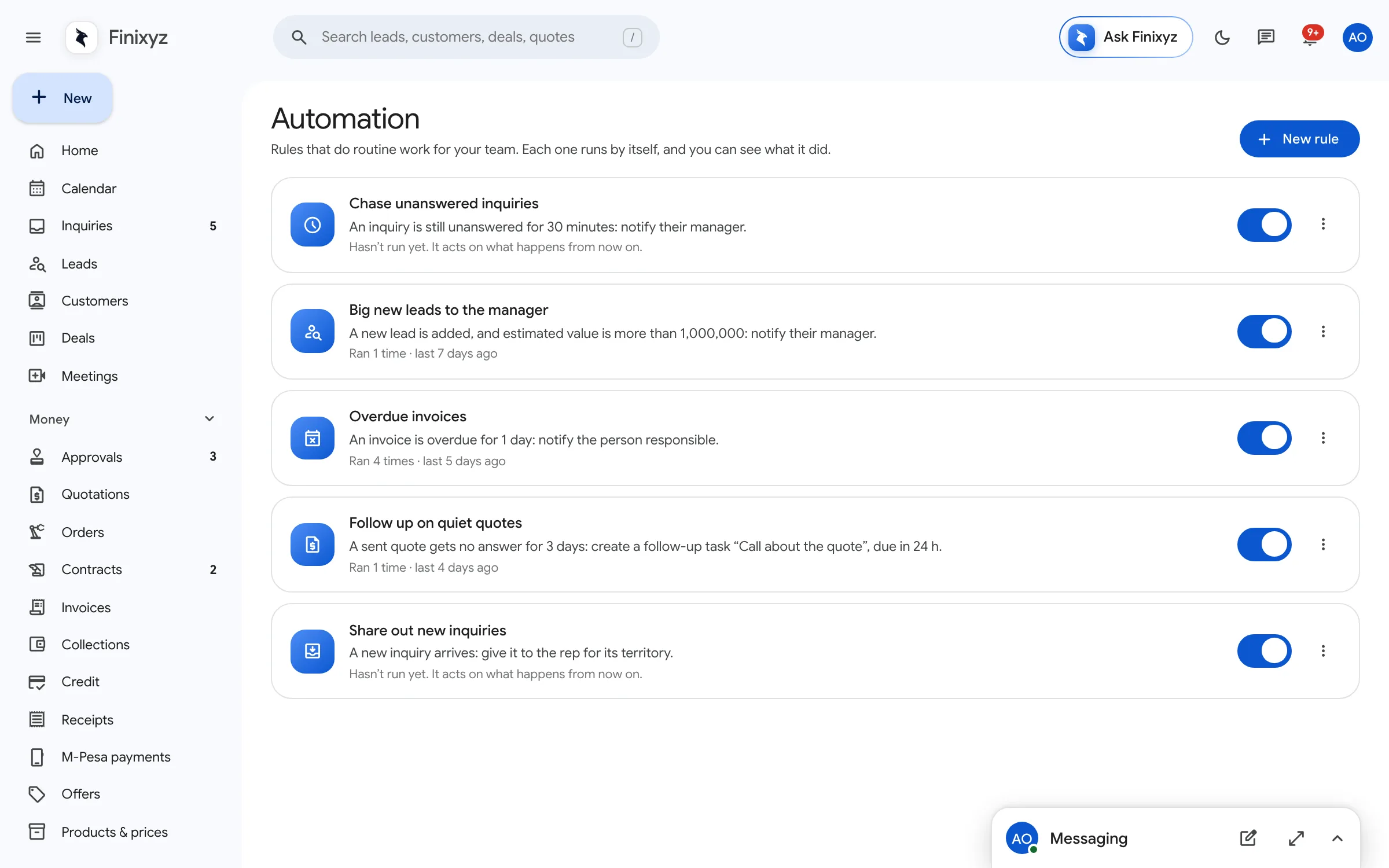Image resolution: width=1389 pixels, height=868 pixels.
Task: Open notifications bell with 9+ badge
Action: point(1310,36)
